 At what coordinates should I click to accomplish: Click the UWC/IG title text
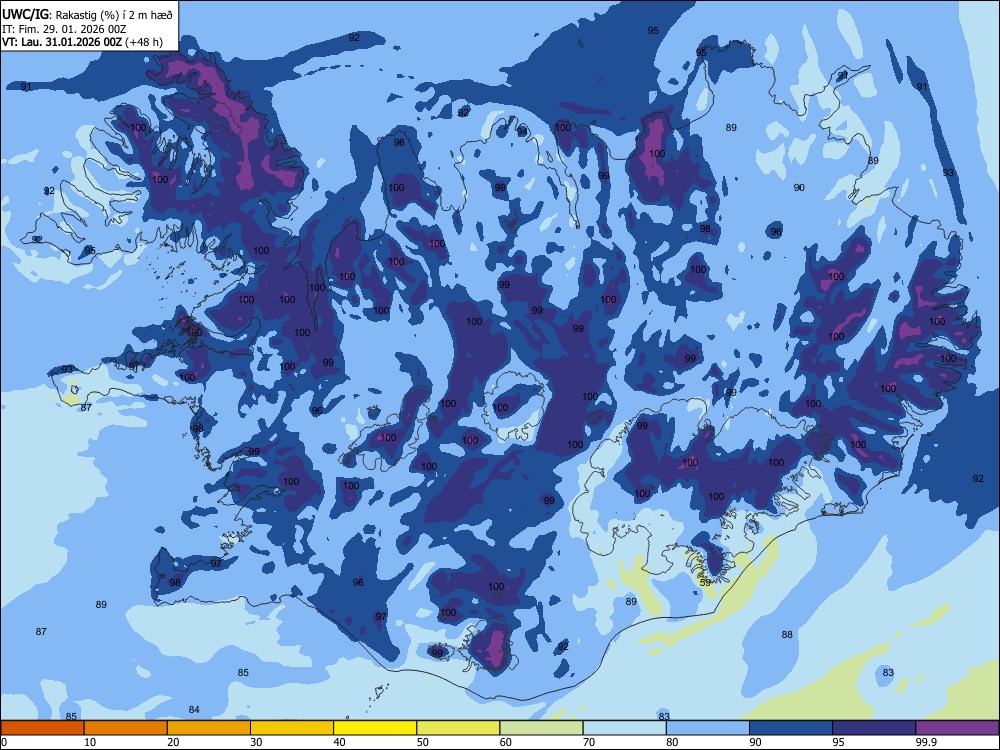pos(25,14)
